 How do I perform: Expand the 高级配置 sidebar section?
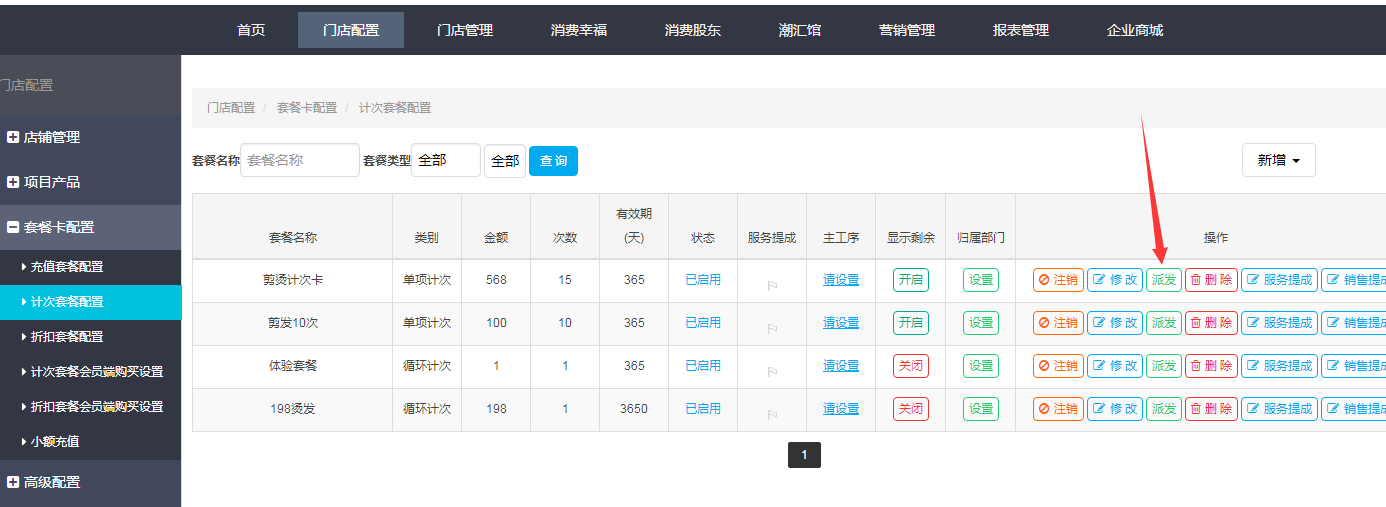91,482
